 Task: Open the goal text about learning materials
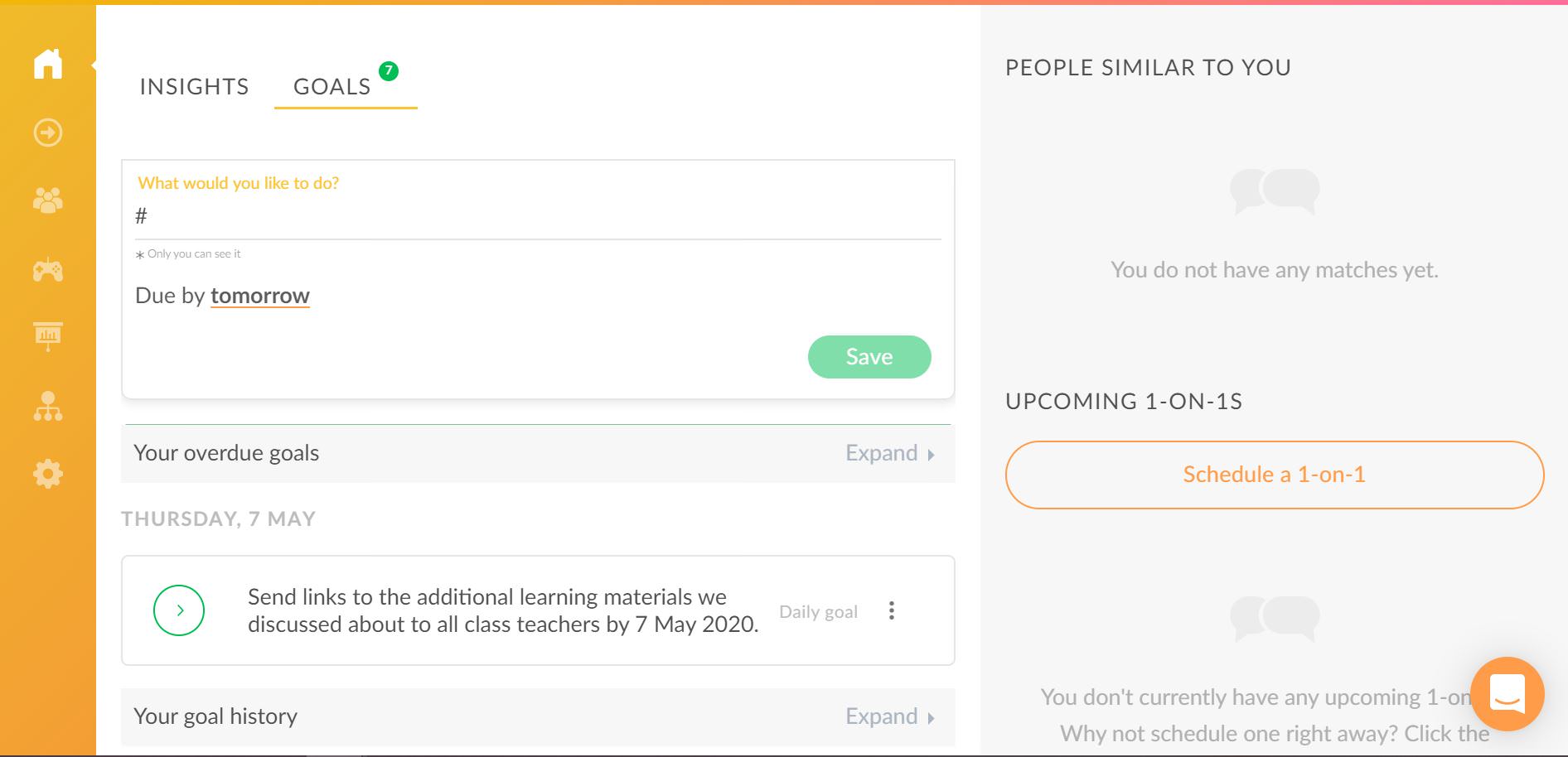pos(503,610)
